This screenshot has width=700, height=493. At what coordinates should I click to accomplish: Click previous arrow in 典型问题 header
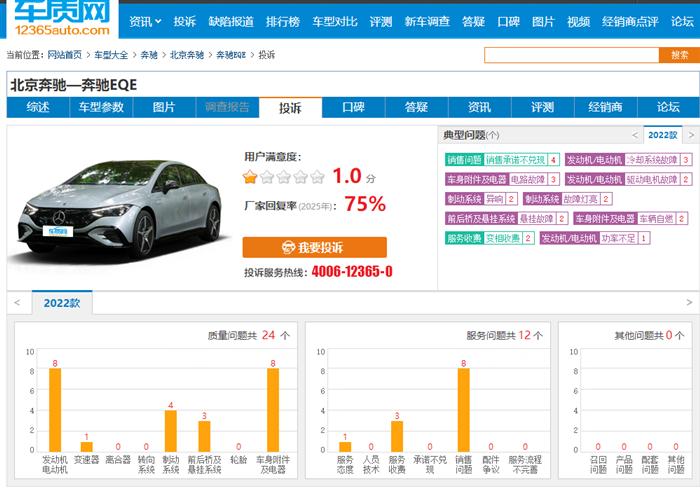(x=635, y=135)
